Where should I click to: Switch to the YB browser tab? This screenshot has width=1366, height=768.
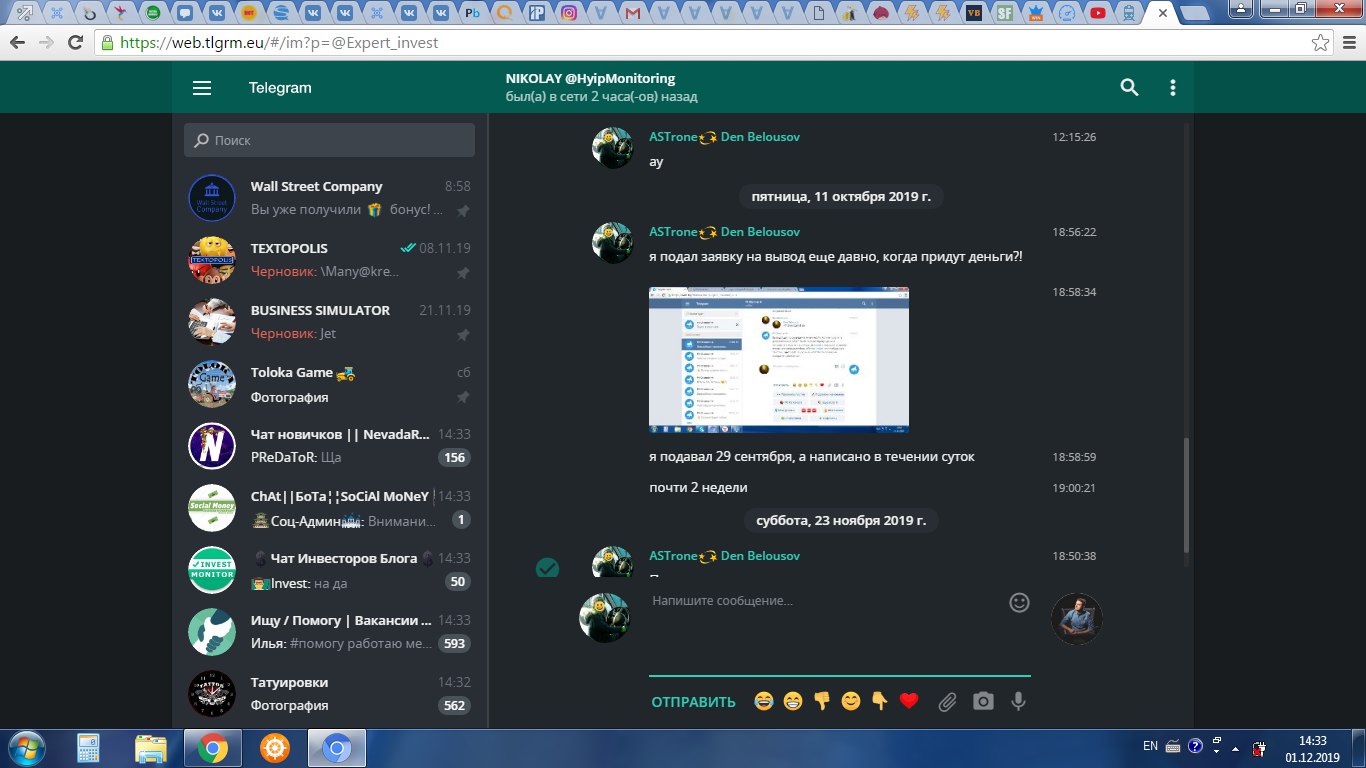pos(973,13)
